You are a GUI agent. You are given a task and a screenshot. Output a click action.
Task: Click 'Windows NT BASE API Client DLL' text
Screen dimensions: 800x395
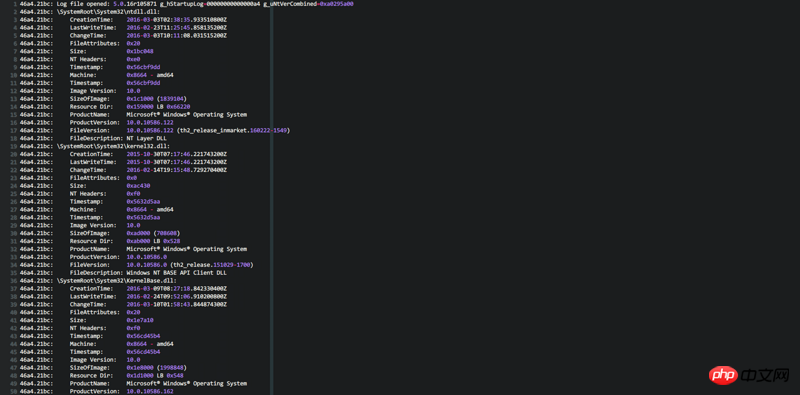177,273
